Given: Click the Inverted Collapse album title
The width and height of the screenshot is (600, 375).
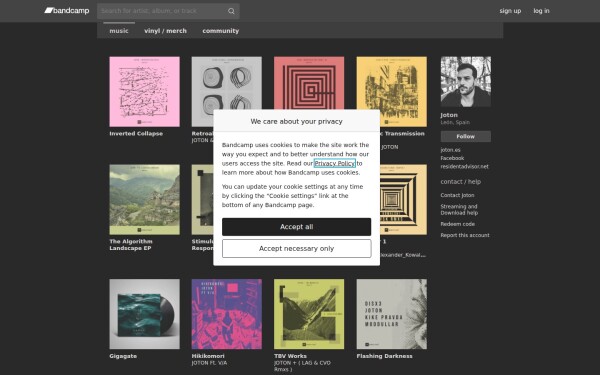Looking at the screenshot, I should (x=136, y=134).
